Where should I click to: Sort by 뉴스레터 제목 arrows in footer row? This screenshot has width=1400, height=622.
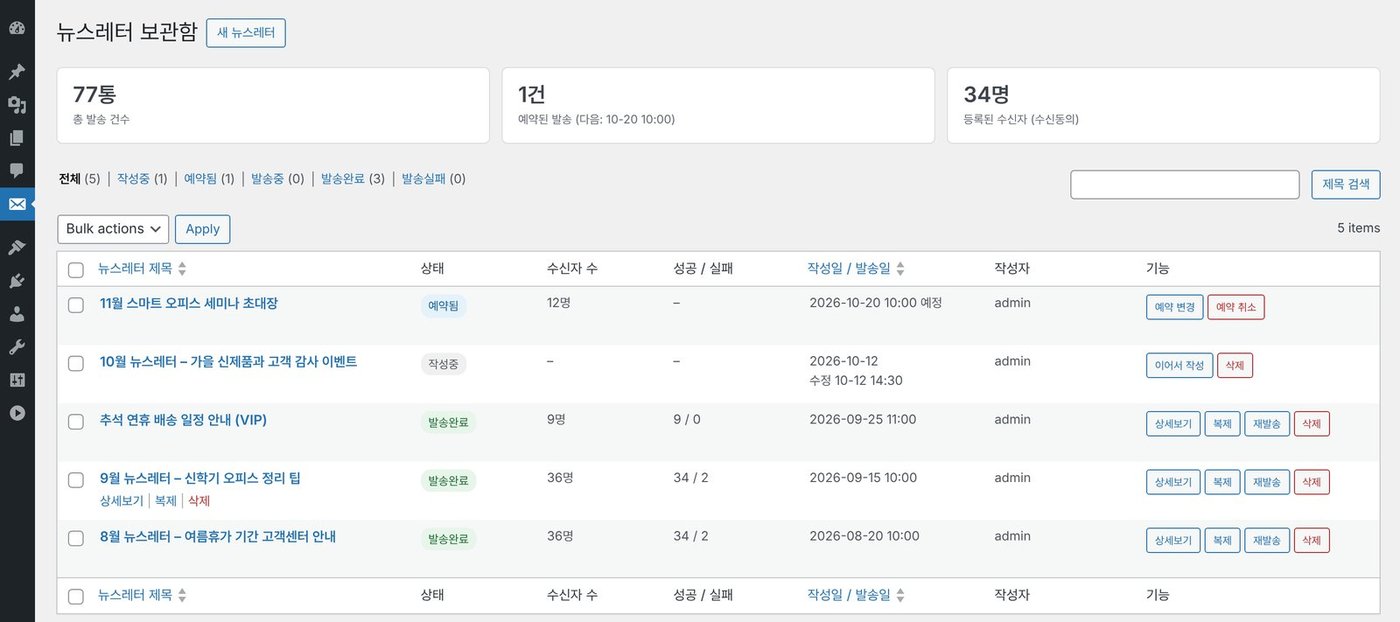(182, 595)
